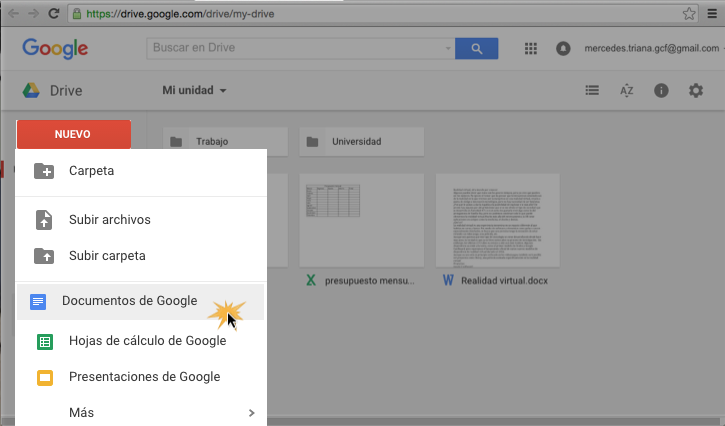
Task: Click the A-Z sort options icon
Action: [x=627, y=90]
